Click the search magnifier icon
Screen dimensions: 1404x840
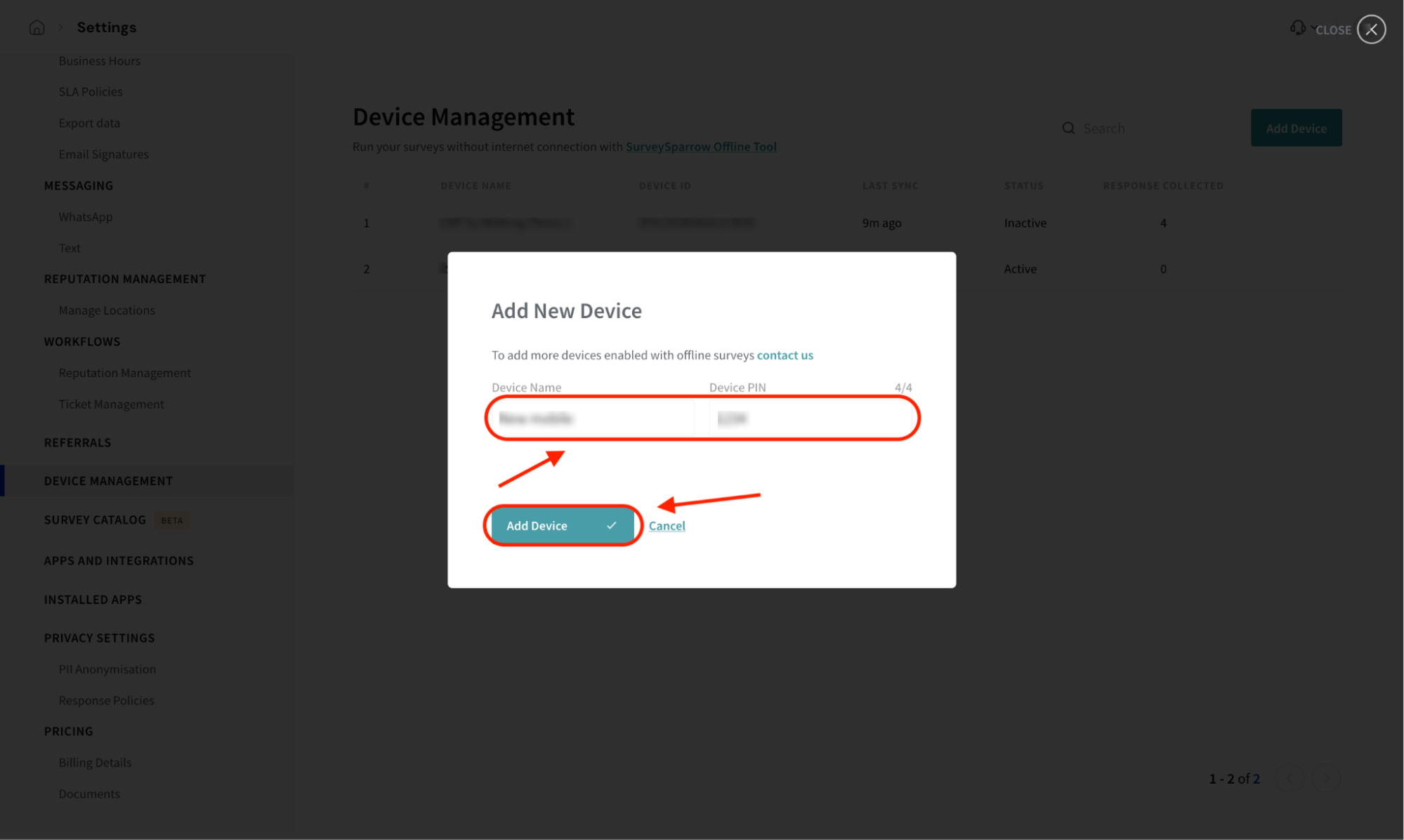1068,129
